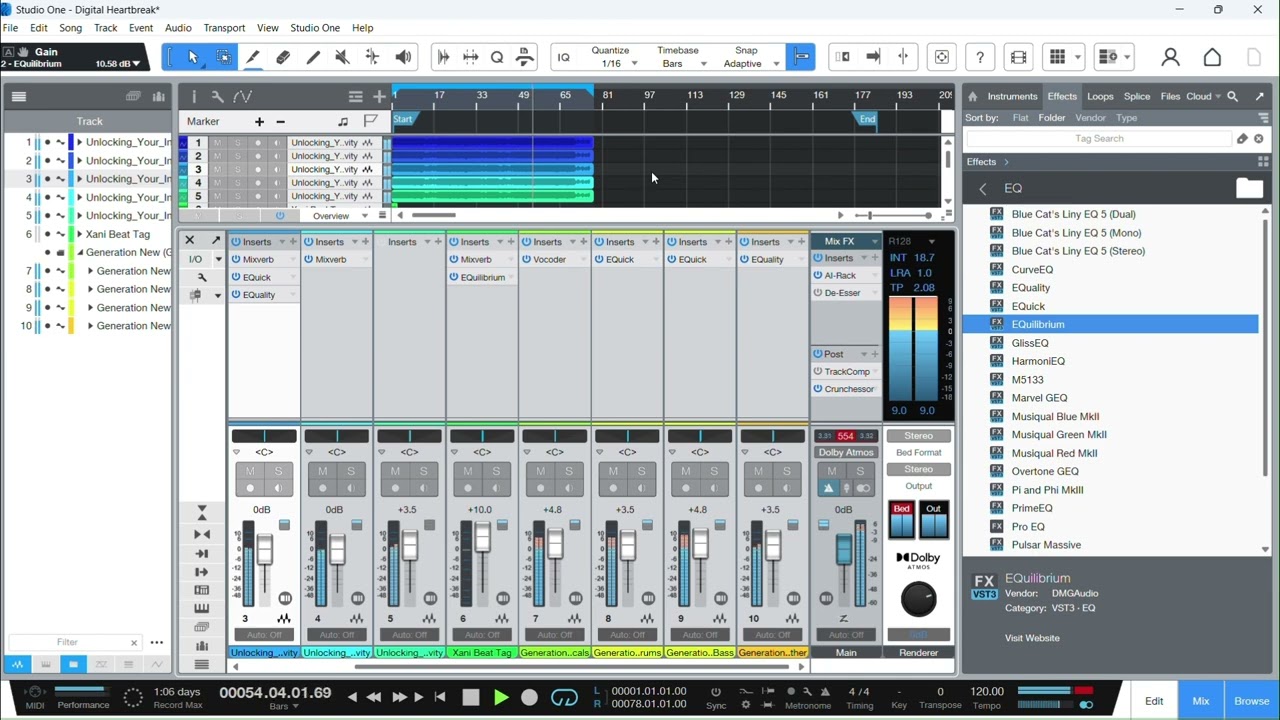Open the Cloud tab dropdown arrow
Screen dimensions: 1280x720
(1217, 96)
